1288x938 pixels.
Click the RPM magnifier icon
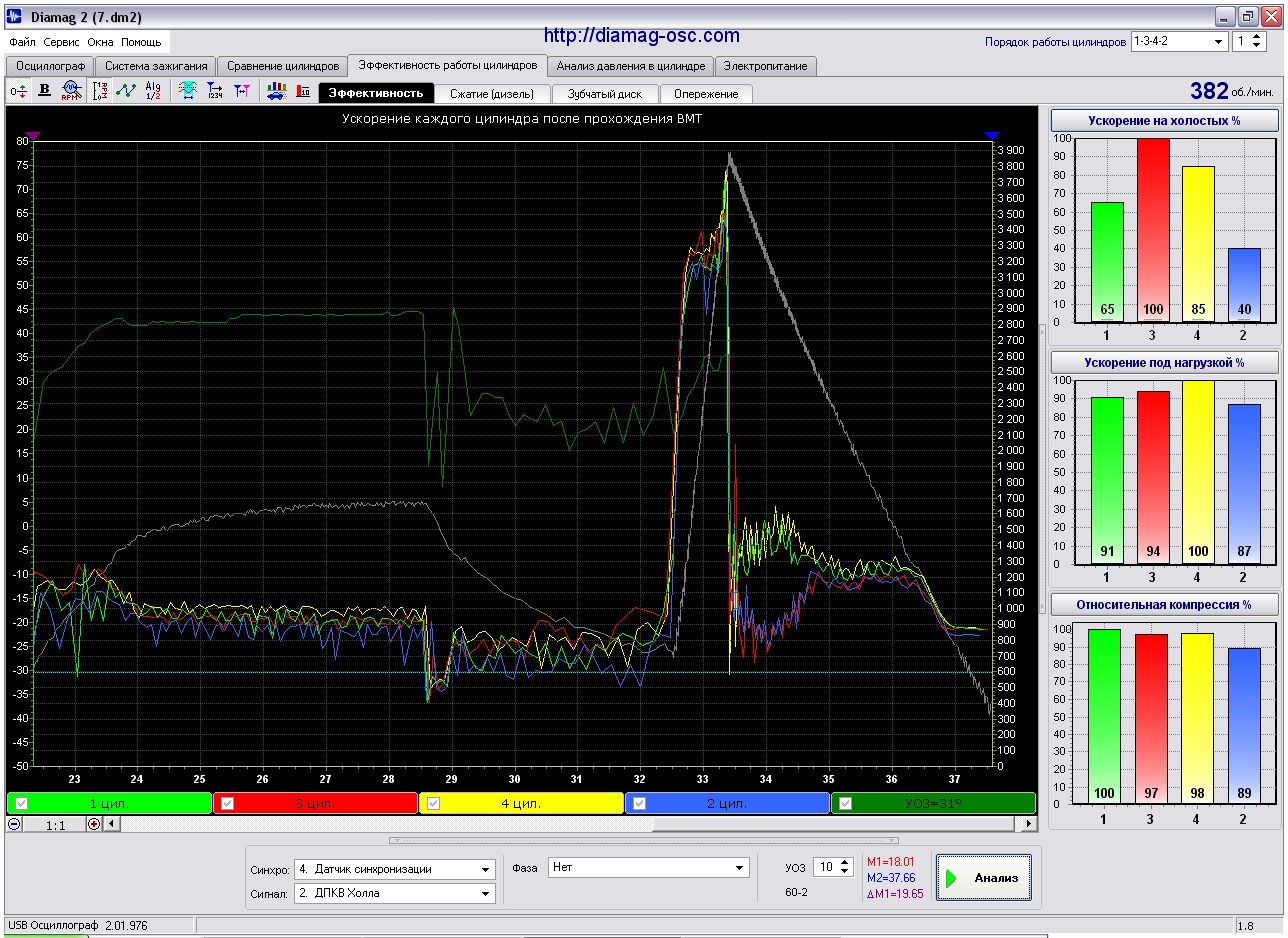71,91
